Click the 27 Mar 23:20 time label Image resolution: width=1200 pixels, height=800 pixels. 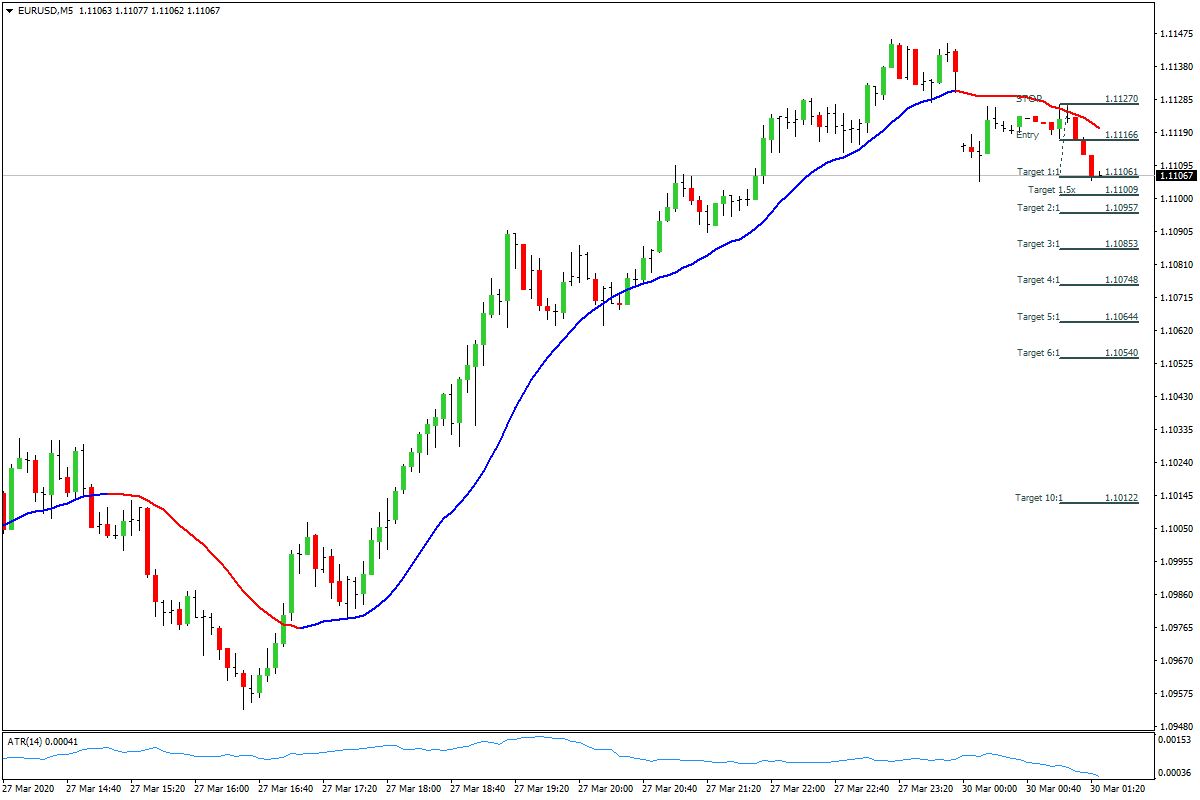[x=926, y=789]
